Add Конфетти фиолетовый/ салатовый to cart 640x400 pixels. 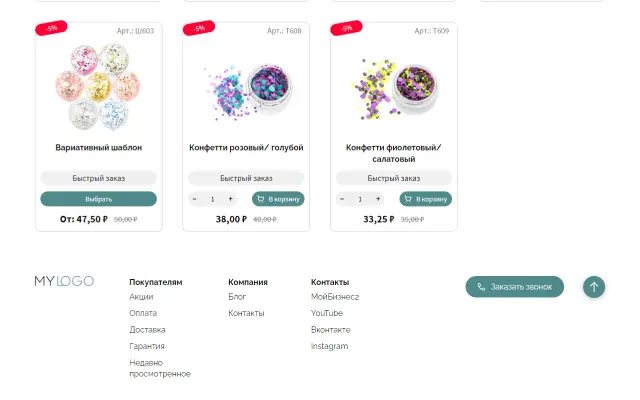pyautogui.click(x=426, y=199)
